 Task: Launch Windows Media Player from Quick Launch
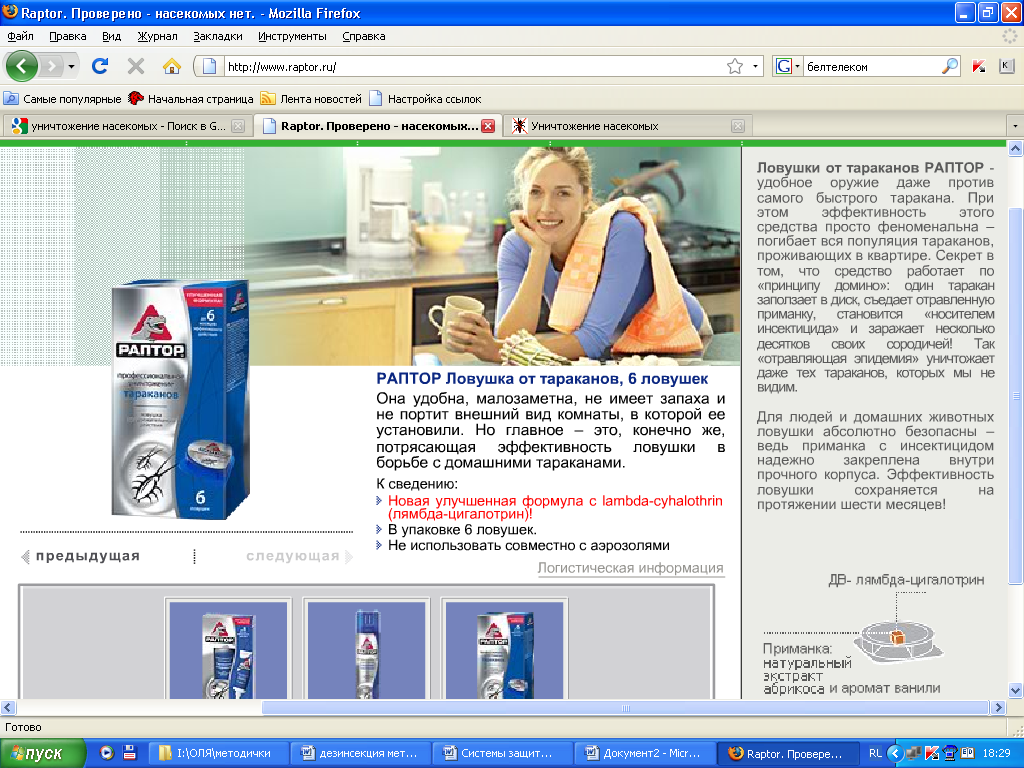(106, 753)
